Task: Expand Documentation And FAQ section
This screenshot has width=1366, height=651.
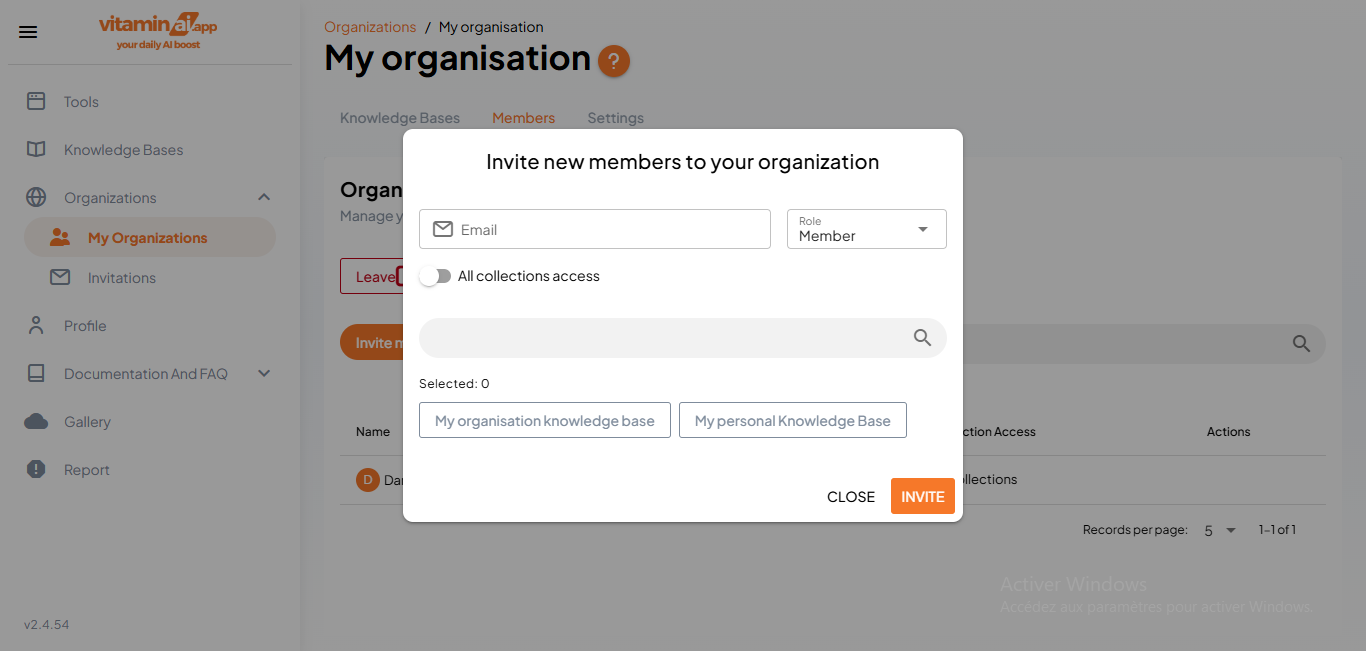Action: pos(263,373)
